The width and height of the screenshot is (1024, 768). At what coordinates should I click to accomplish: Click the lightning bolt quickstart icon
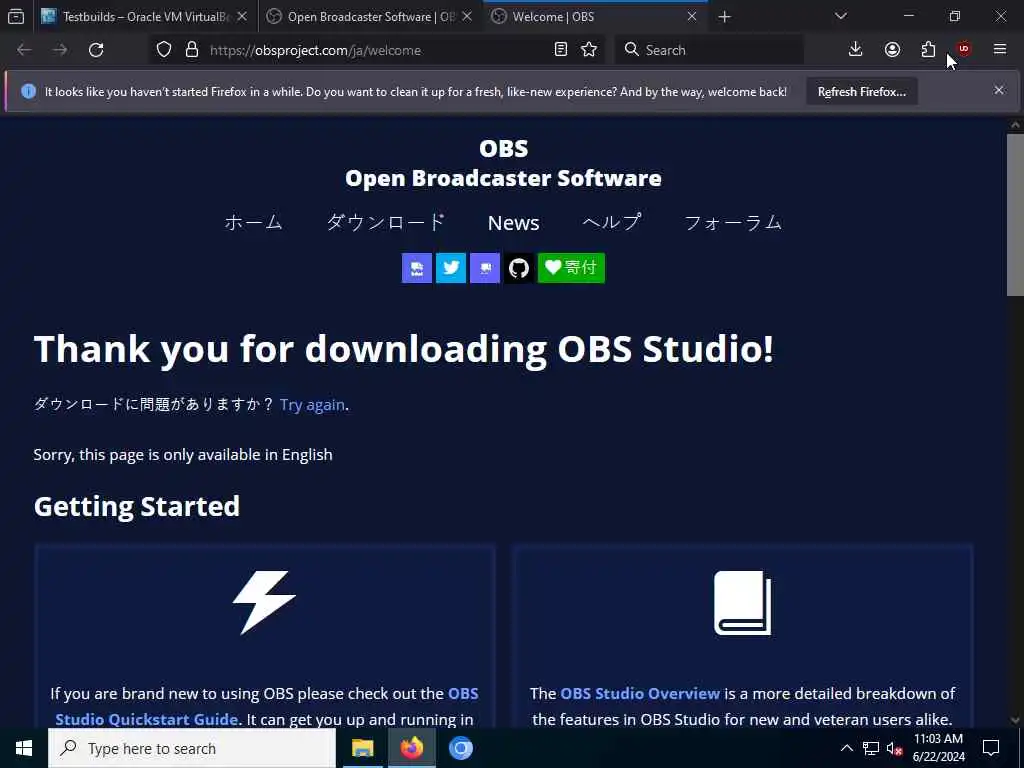264,603
